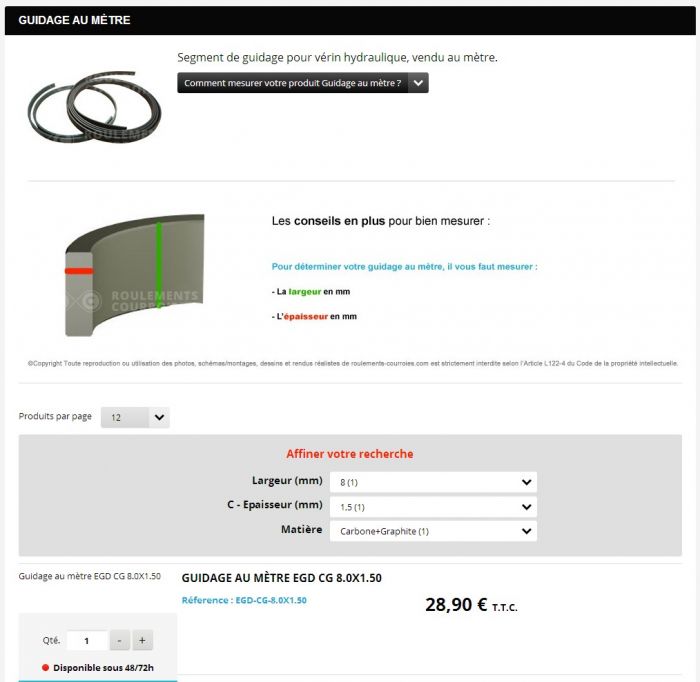Viewport: 700px width, 682px height.
Task: Click the red thickness bar in diagram
Action: coord(78,271)
